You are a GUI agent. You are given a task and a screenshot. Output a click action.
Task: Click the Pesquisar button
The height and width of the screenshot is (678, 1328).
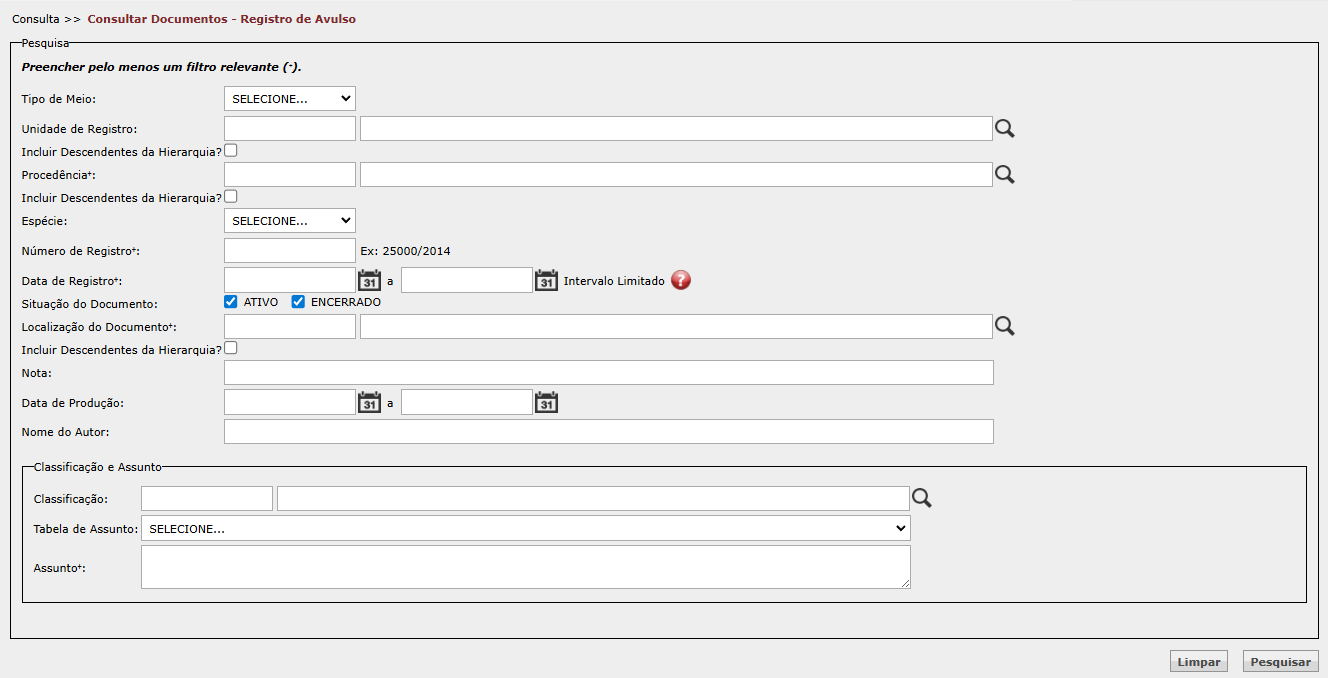click(x=1280, y=662)
